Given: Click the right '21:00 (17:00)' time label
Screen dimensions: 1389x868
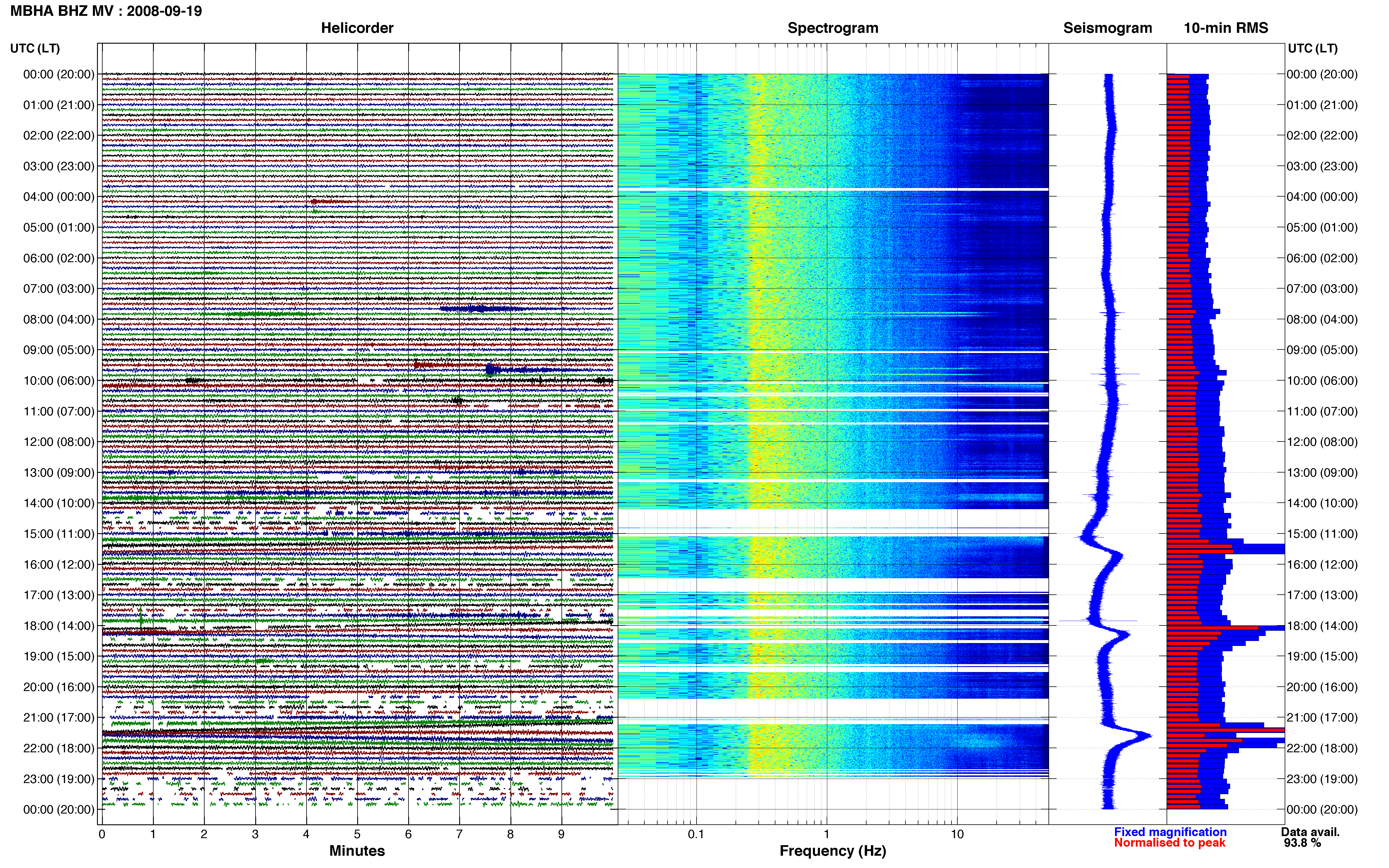Looking at the screenshot, I should 1322,718.
